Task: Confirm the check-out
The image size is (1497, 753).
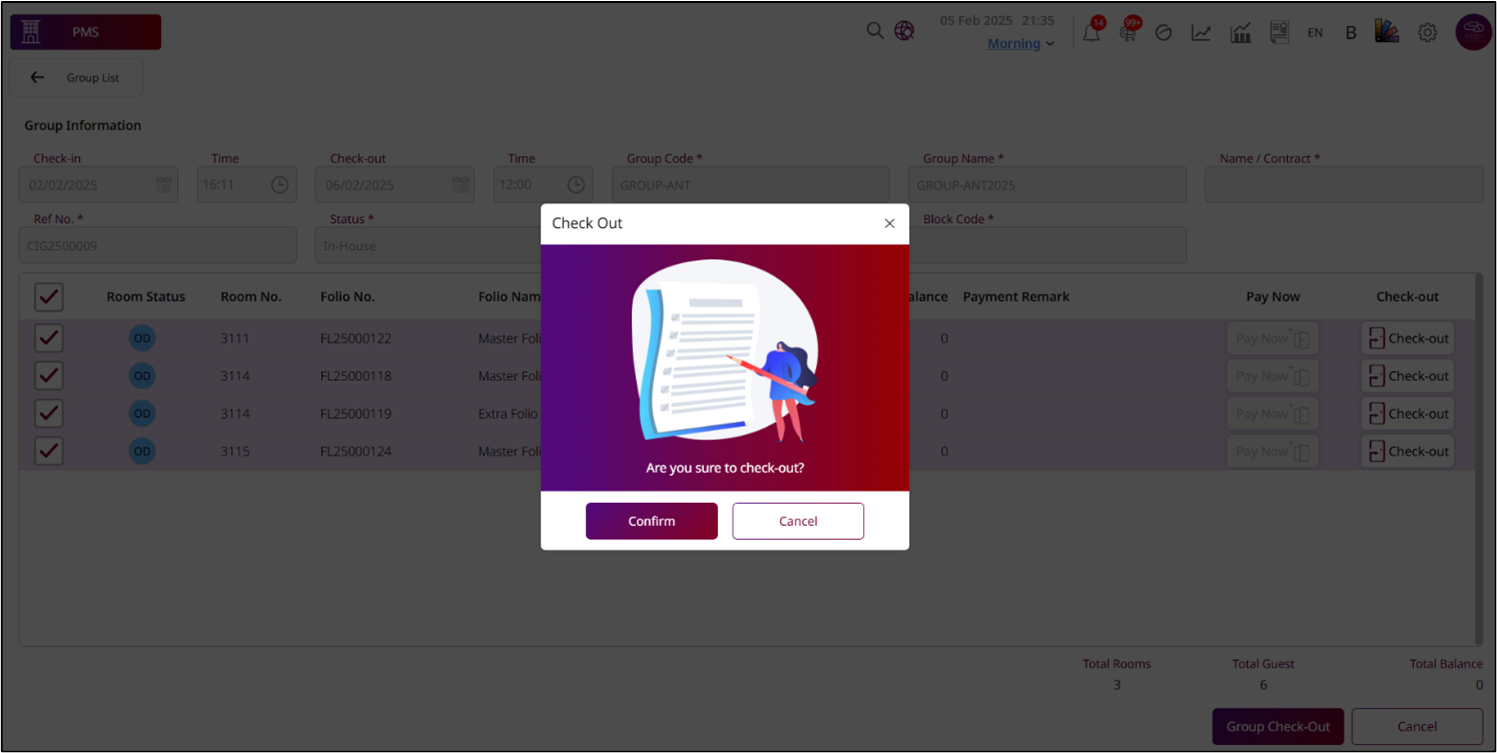Action: click(x=651, y=521)
